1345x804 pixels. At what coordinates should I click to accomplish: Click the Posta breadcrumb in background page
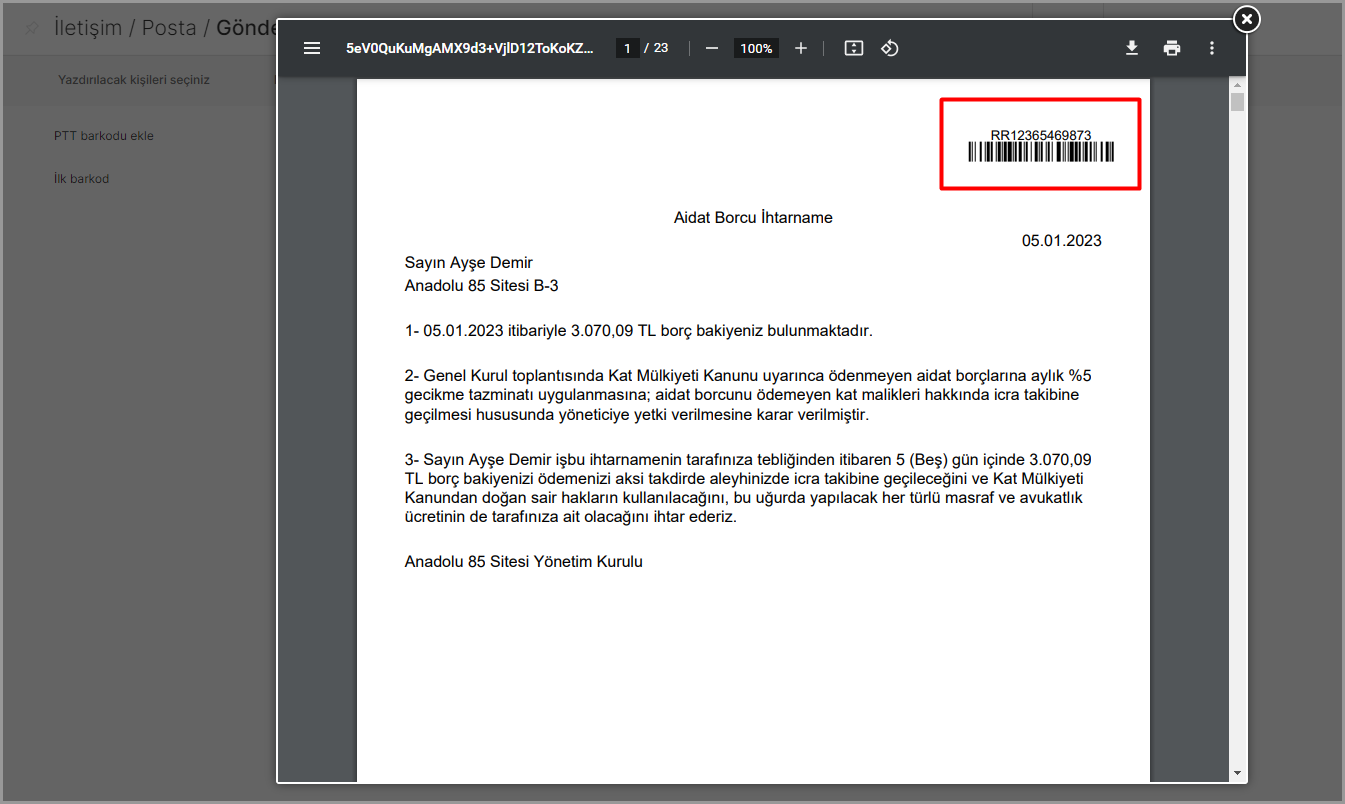tap(169, 27)
